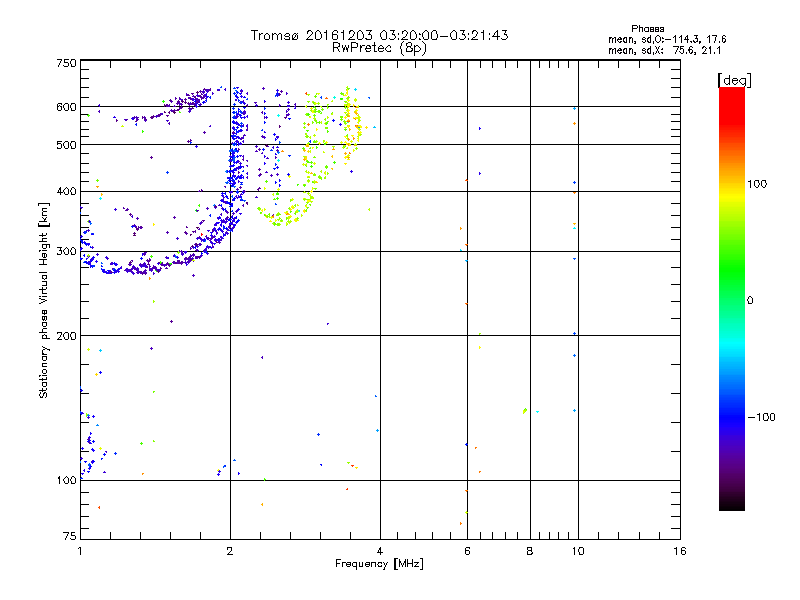Click the y-axis tick label '300'
The width and height of the screenshot is (800, 600).
(66, 252)
